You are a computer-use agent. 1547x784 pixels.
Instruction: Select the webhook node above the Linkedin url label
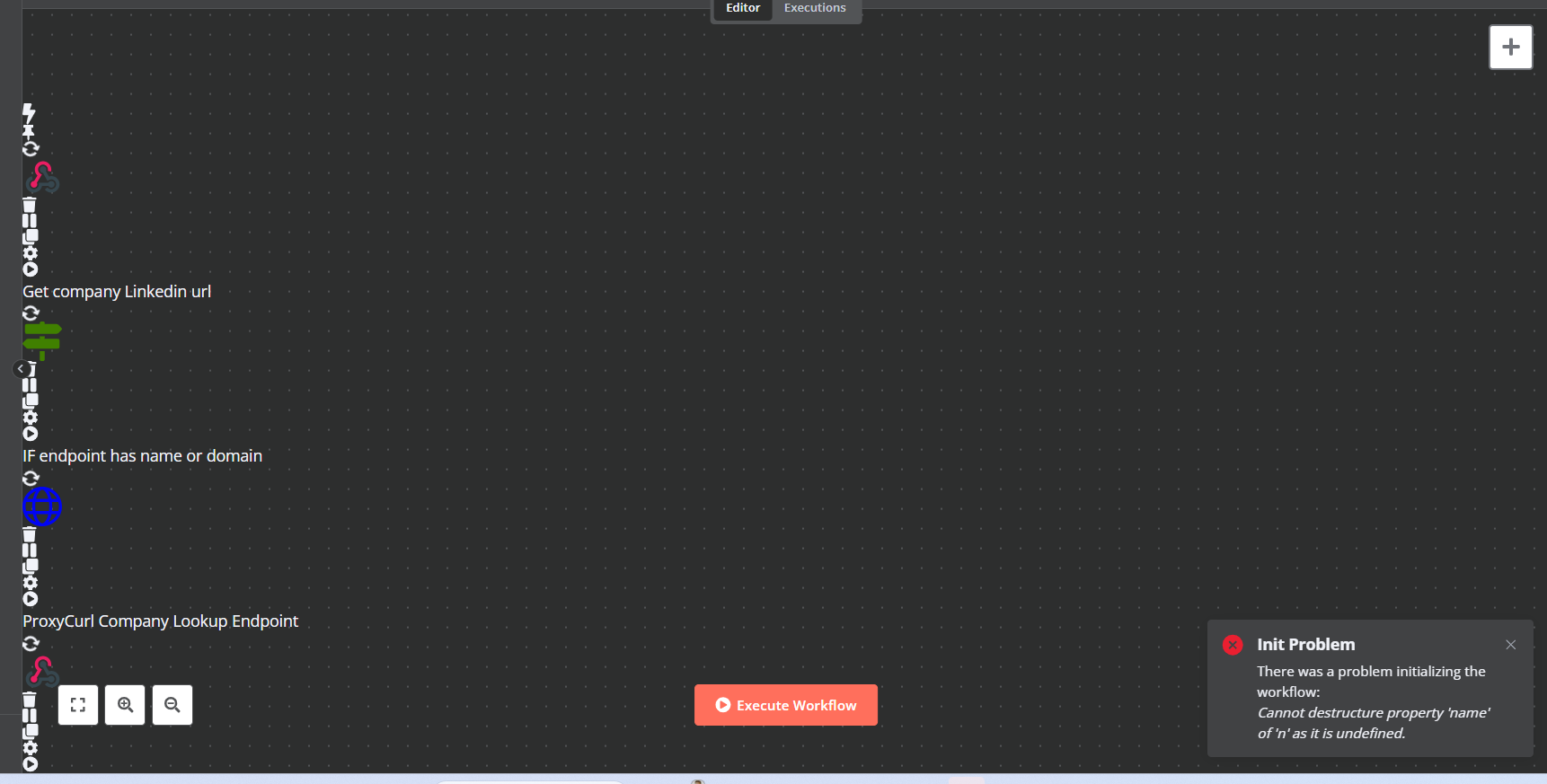42,178
